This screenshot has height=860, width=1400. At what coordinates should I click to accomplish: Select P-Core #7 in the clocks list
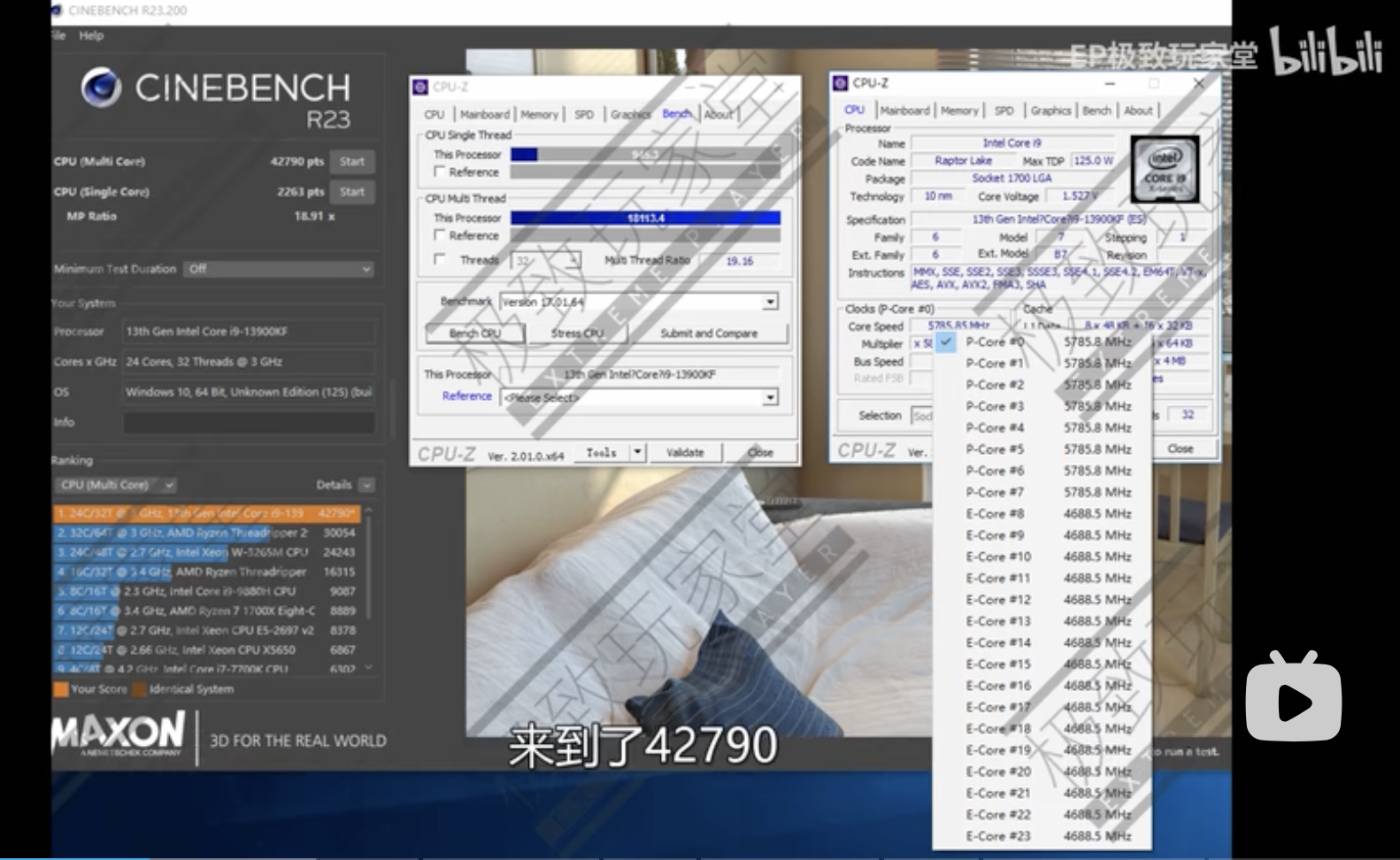pos(1042,493)
